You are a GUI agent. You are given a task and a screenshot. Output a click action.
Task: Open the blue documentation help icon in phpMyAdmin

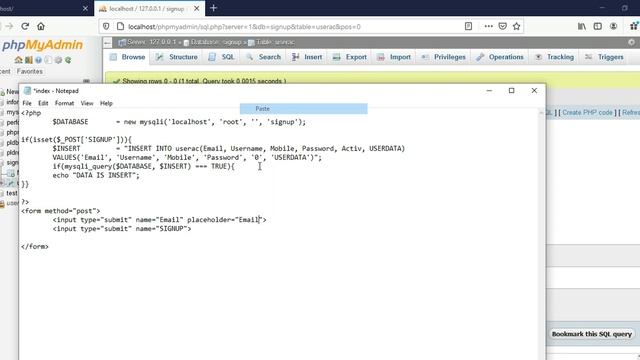(x=38, y=60)
